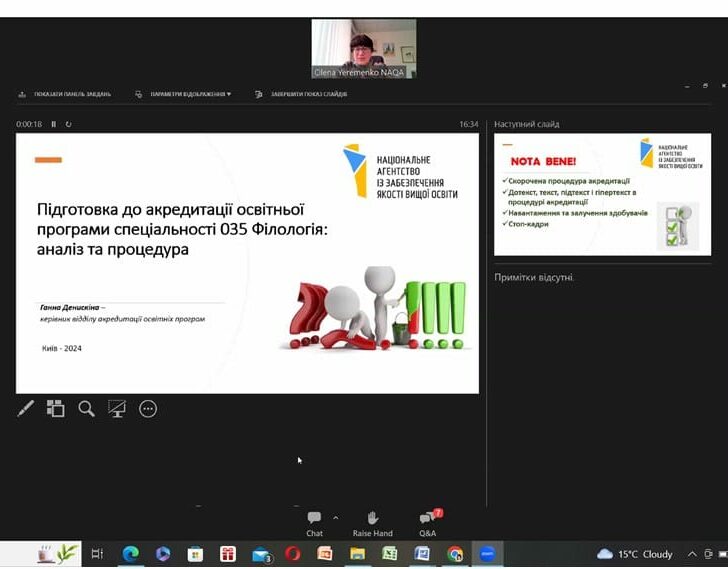Open the see all slides grid view
The image size is (728, 569).
point(56,408)
